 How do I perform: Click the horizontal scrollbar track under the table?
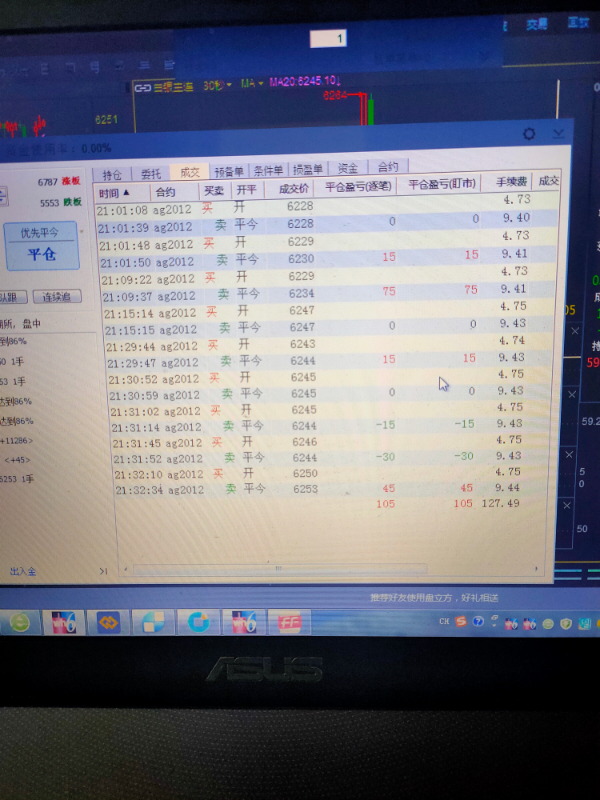click(280, 568)
